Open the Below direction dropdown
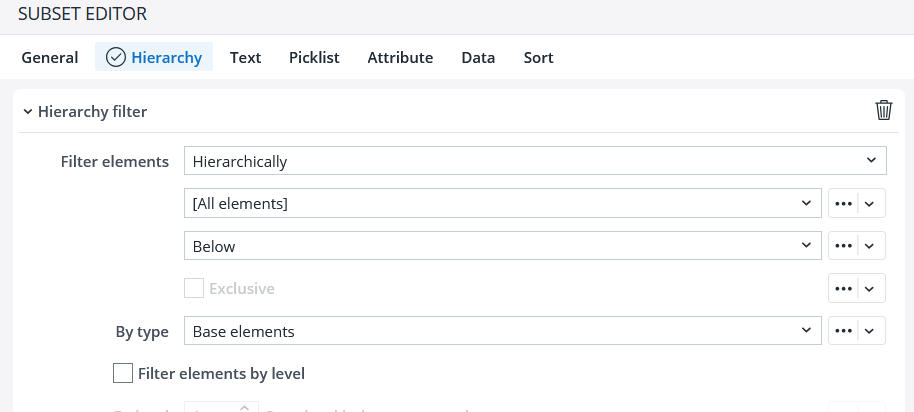 point(502,246)
